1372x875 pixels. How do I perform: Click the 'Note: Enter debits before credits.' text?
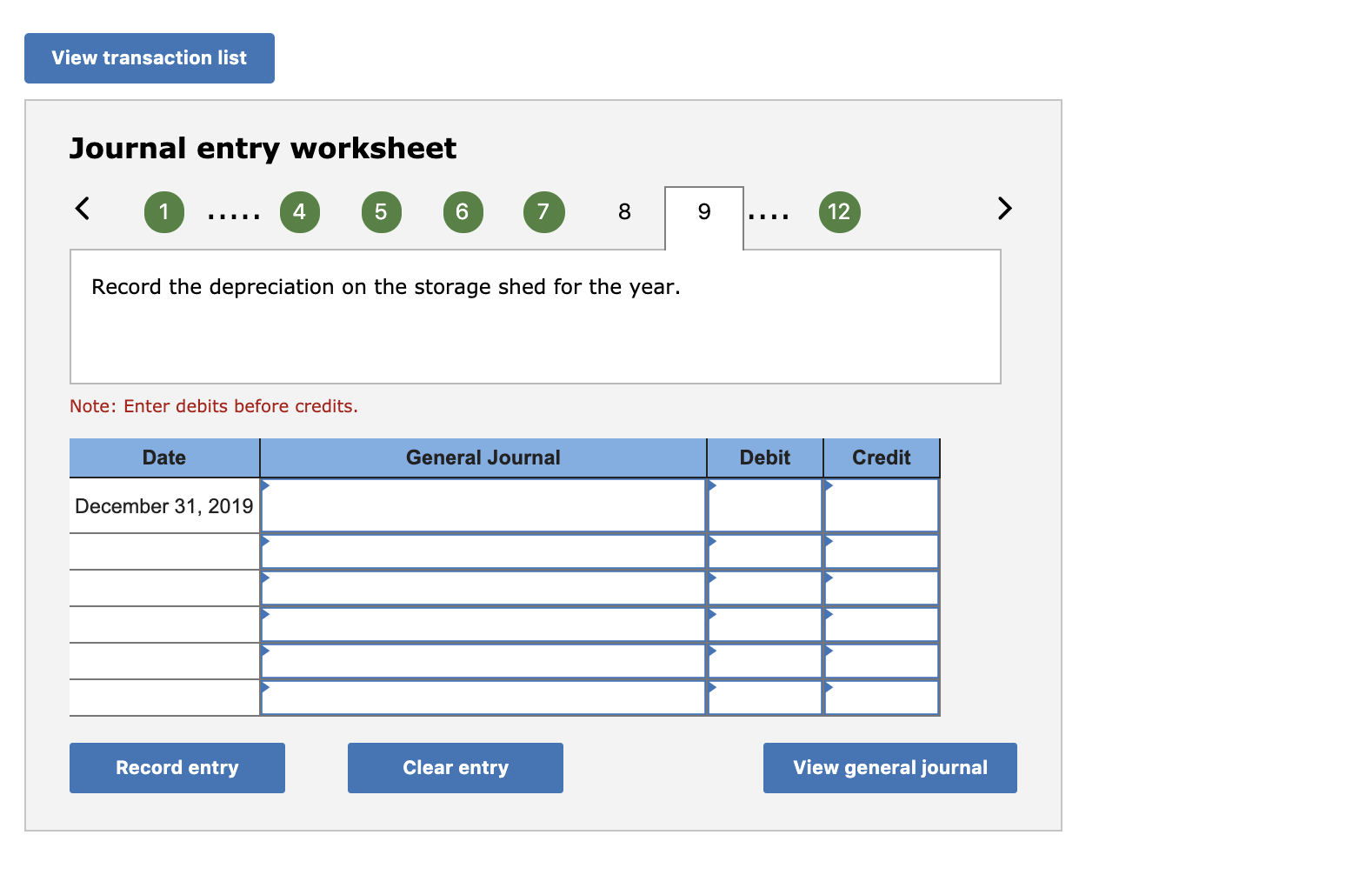click(x=214, y=406)
